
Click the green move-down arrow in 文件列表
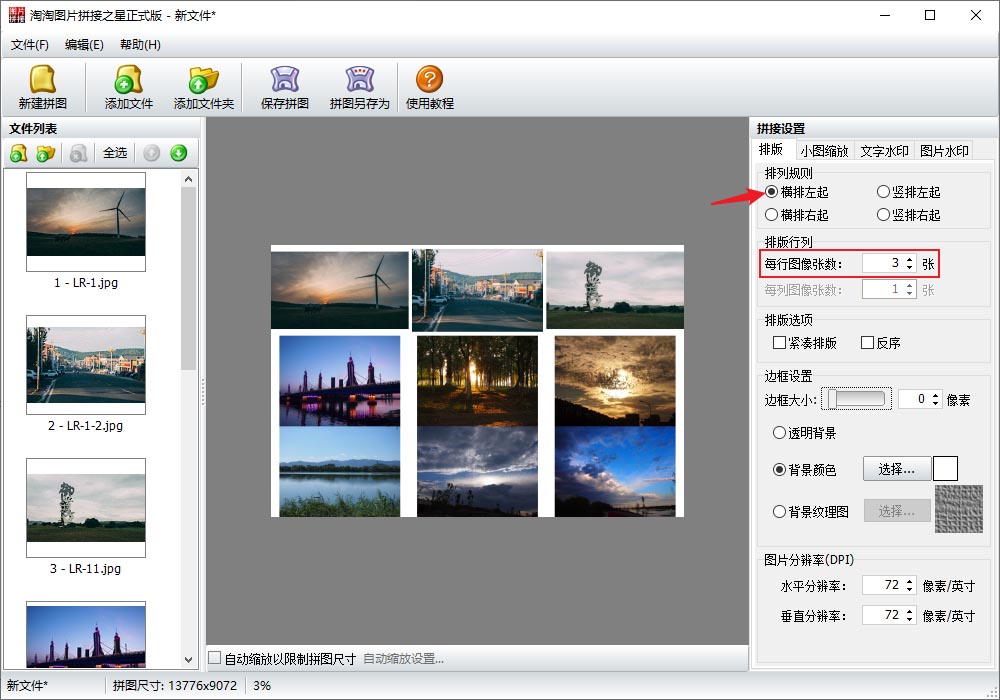(x=179, y=153)
